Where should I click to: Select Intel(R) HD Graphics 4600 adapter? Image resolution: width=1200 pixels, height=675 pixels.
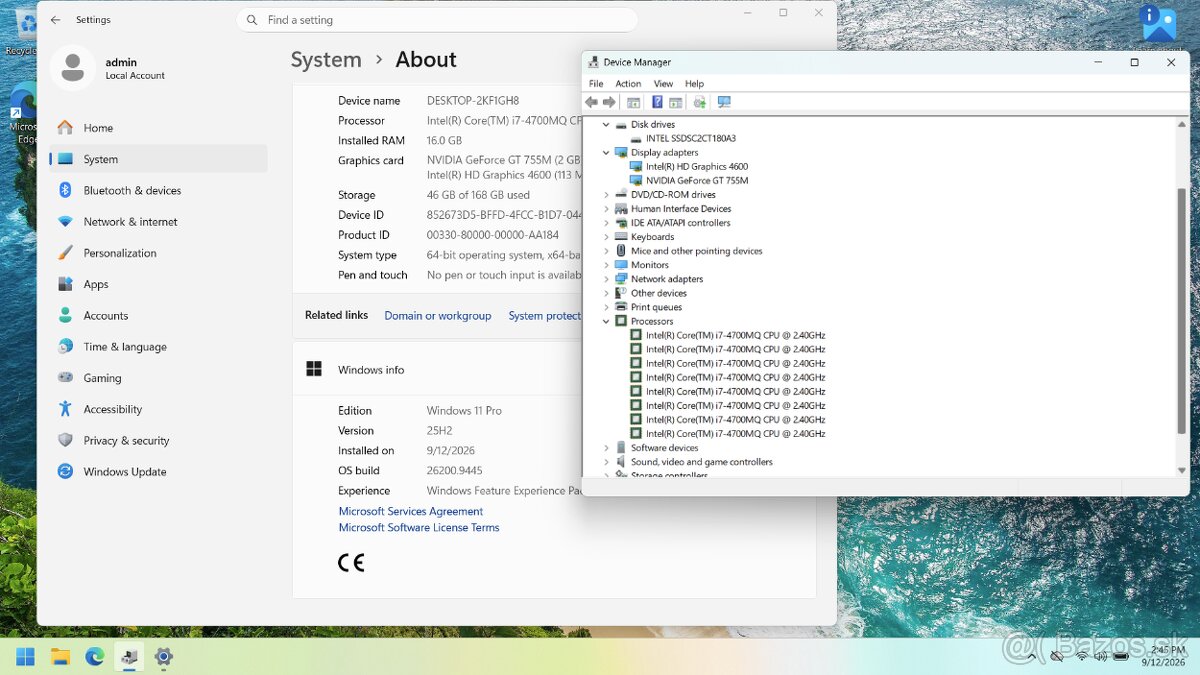pos(697,167)
